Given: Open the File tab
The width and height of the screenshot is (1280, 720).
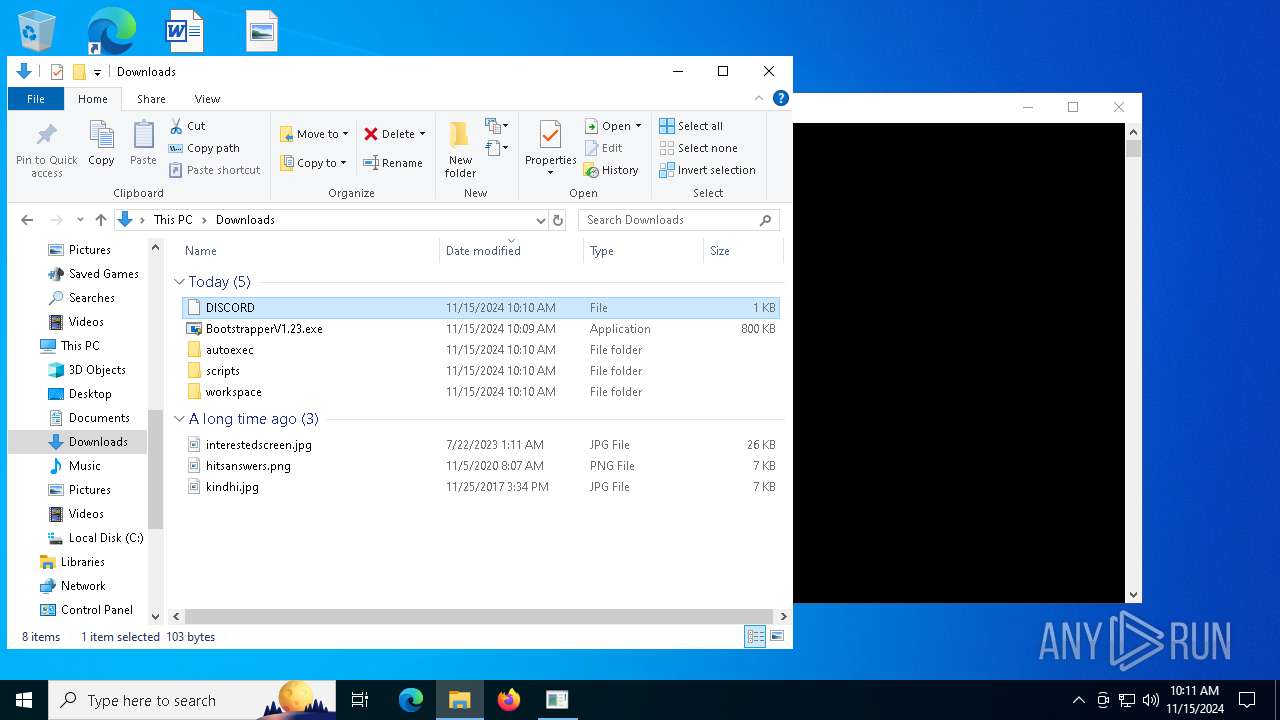Looking at the screenshot, I should (x=36, y=99).
